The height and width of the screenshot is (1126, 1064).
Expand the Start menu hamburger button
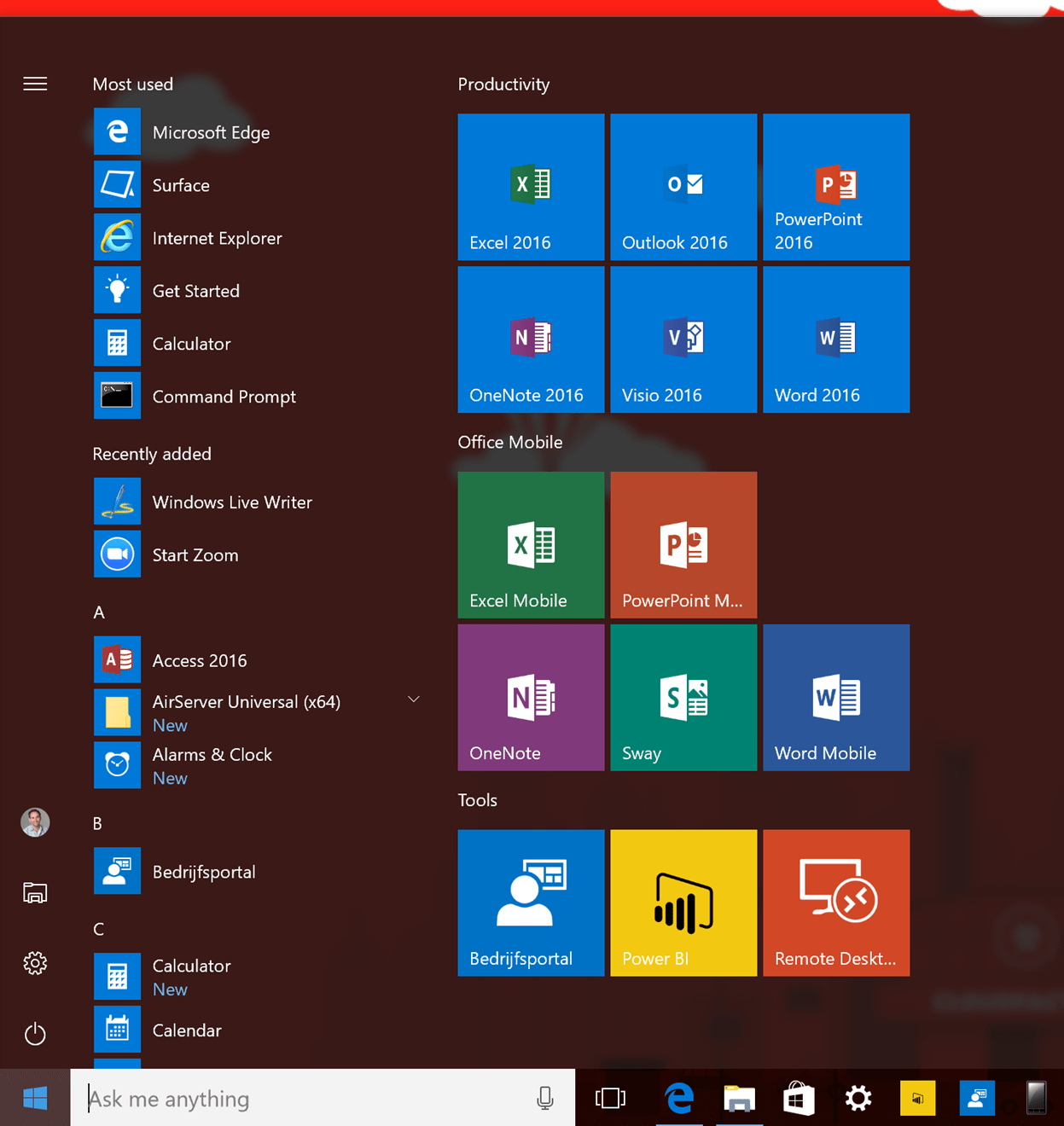(35, 84)
